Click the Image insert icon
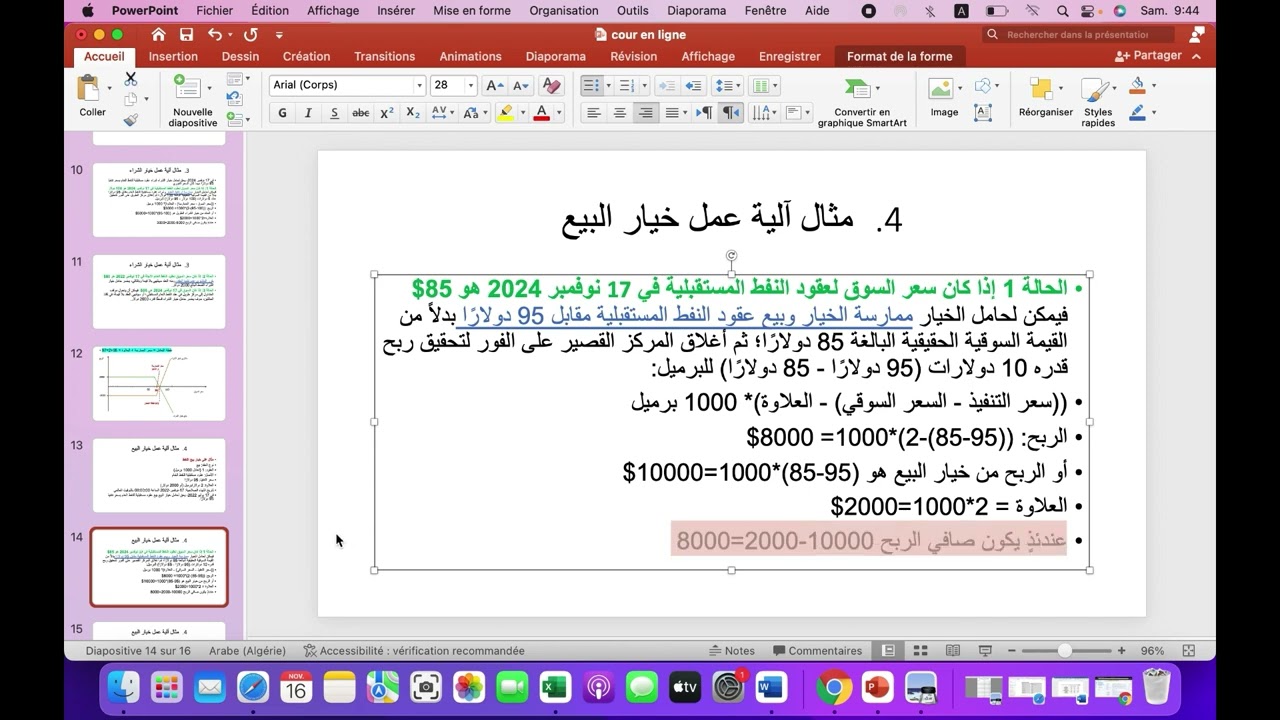Image resolution: width=1280 pixels, height=720 pixels. point(940,88)
